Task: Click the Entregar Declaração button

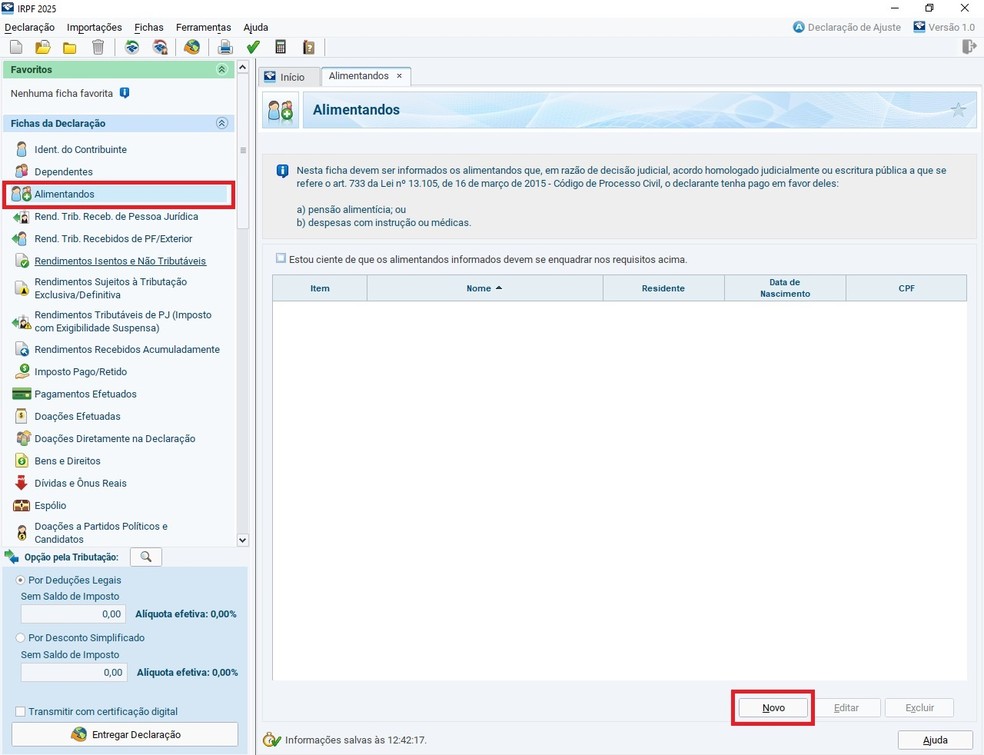Action: [x=125, y=734]
